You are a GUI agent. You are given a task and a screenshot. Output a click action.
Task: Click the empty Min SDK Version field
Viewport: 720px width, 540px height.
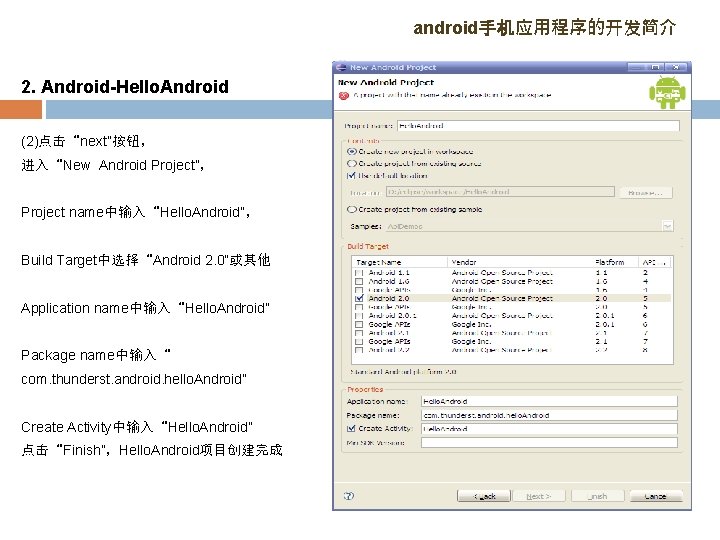click(x=549, y=443)
